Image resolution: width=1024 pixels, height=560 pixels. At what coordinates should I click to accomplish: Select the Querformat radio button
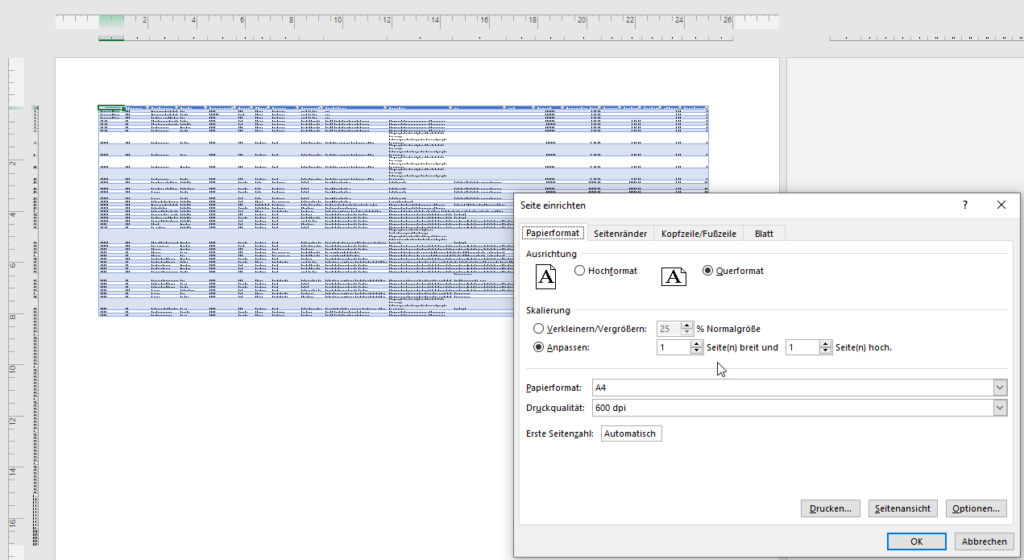click(x=709, y=271)
